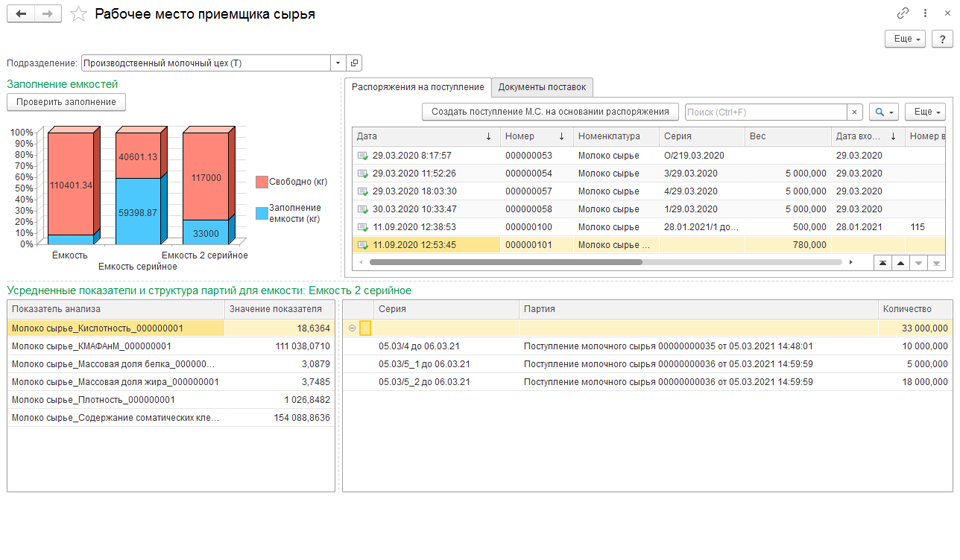Copy link using the chain icon
This screenshot has height=560, width=960.
(x=902, y=13)
